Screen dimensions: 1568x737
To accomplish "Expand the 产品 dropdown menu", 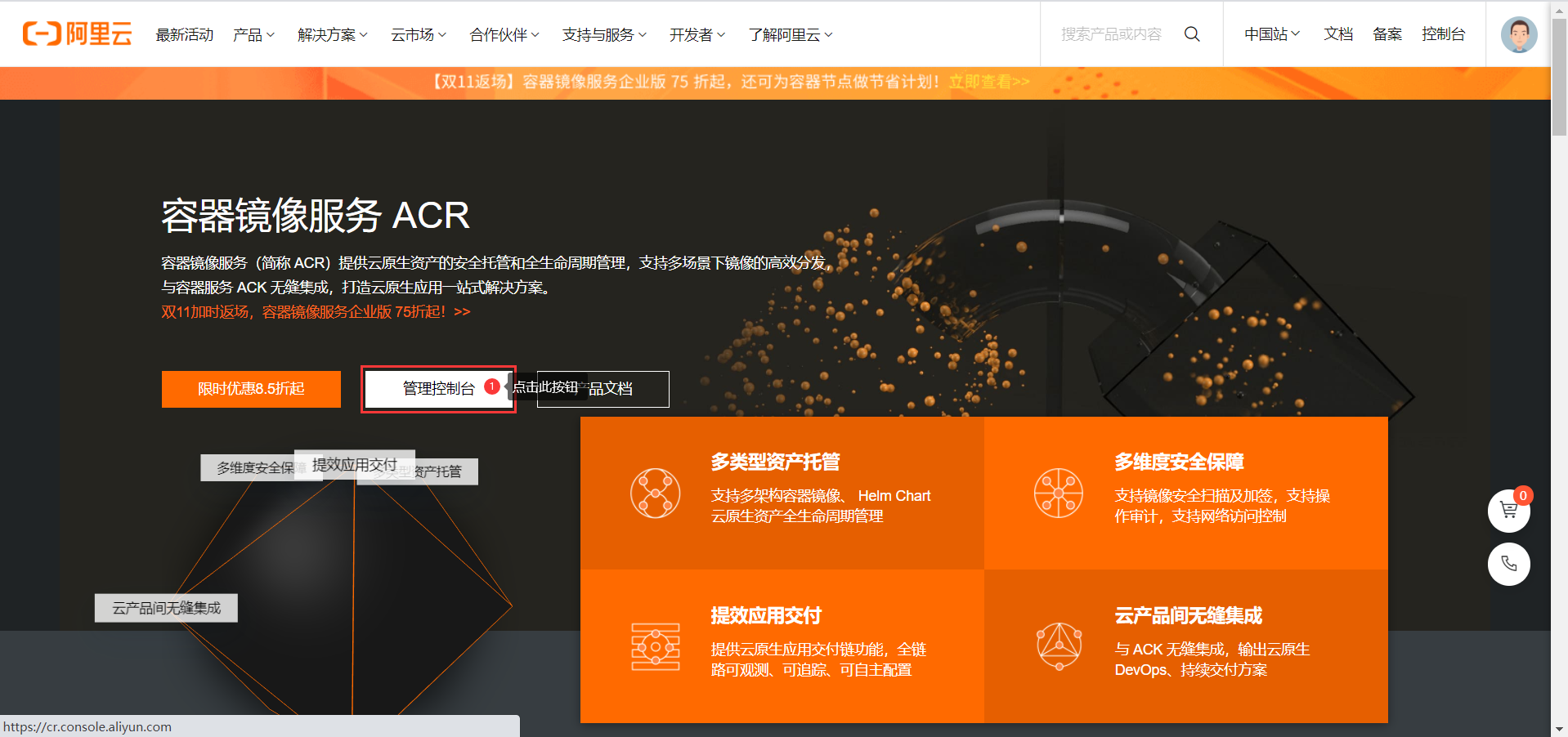I will [x=253, y=34].
